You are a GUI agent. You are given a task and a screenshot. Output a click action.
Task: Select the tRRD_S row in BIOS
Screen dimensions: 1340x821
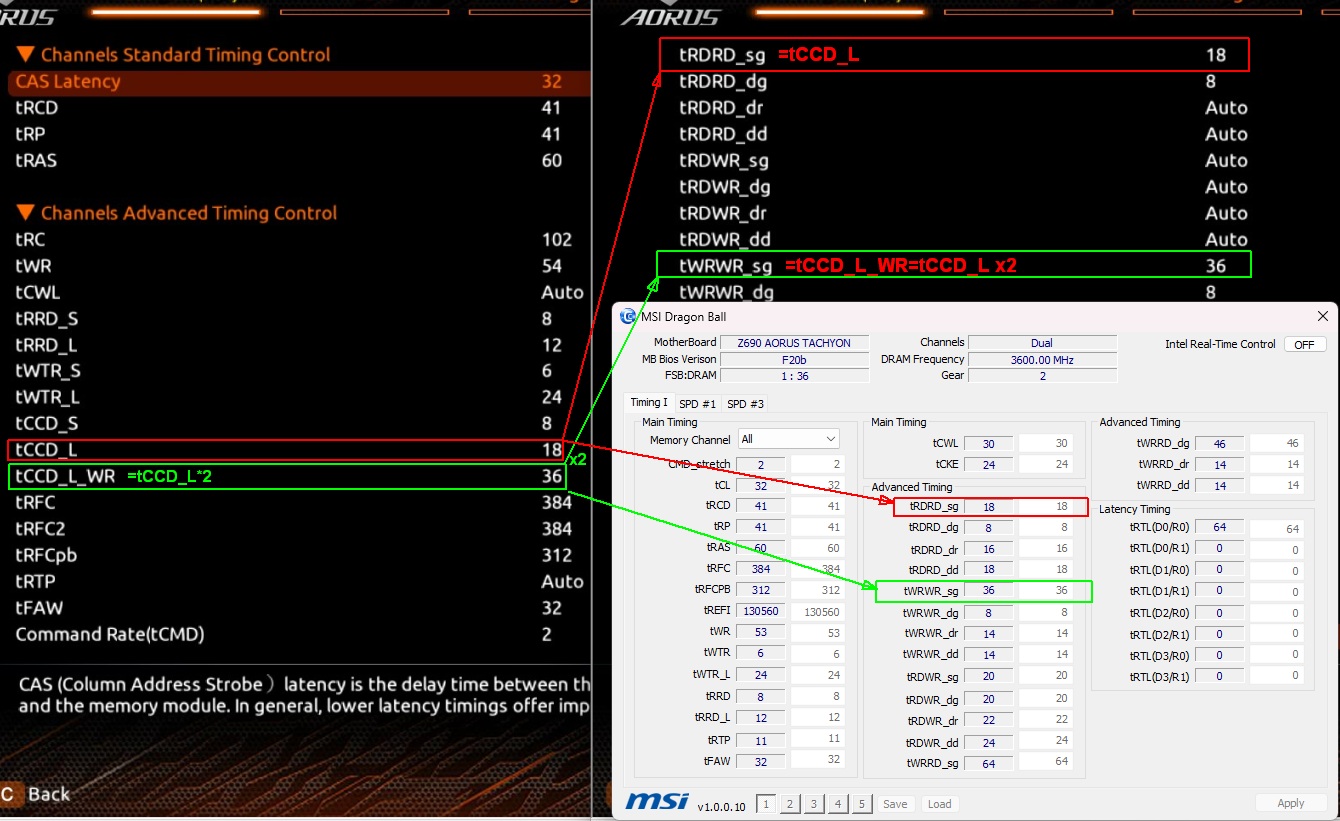point(298,319)
